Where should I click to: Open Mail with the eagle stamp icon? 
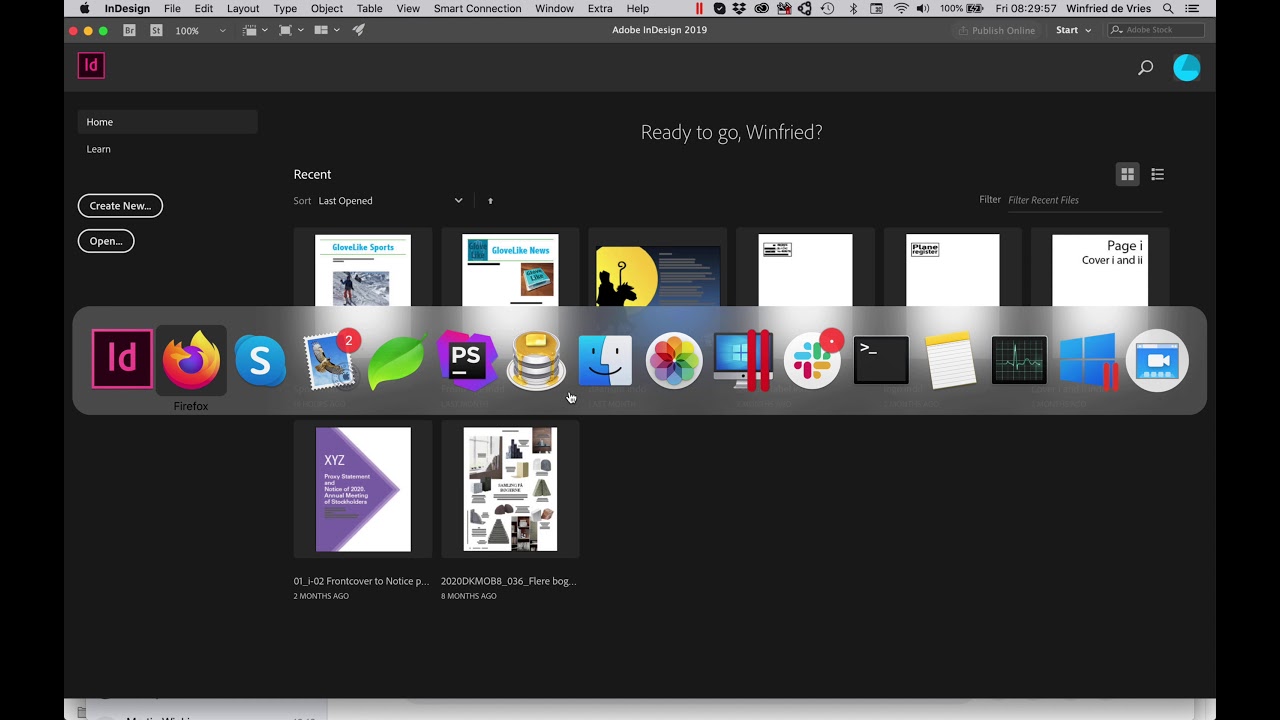coord(330,360)
